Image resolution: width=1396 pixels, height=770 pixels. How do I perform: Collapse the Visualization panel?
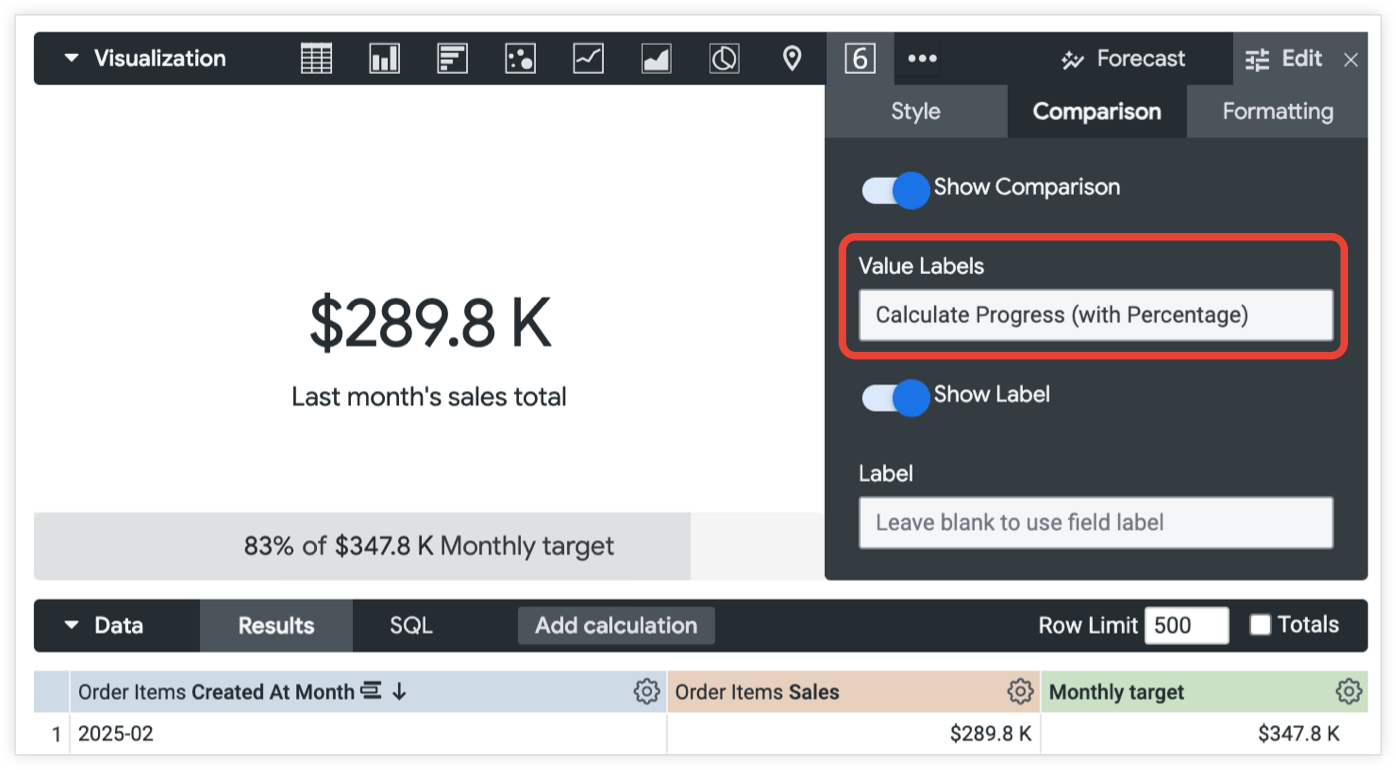point(69,58)
